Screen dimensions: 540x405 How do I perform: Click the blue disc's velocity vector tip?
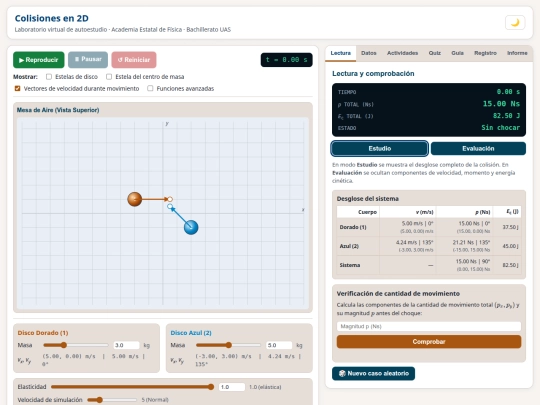click(x=170, y=207)
